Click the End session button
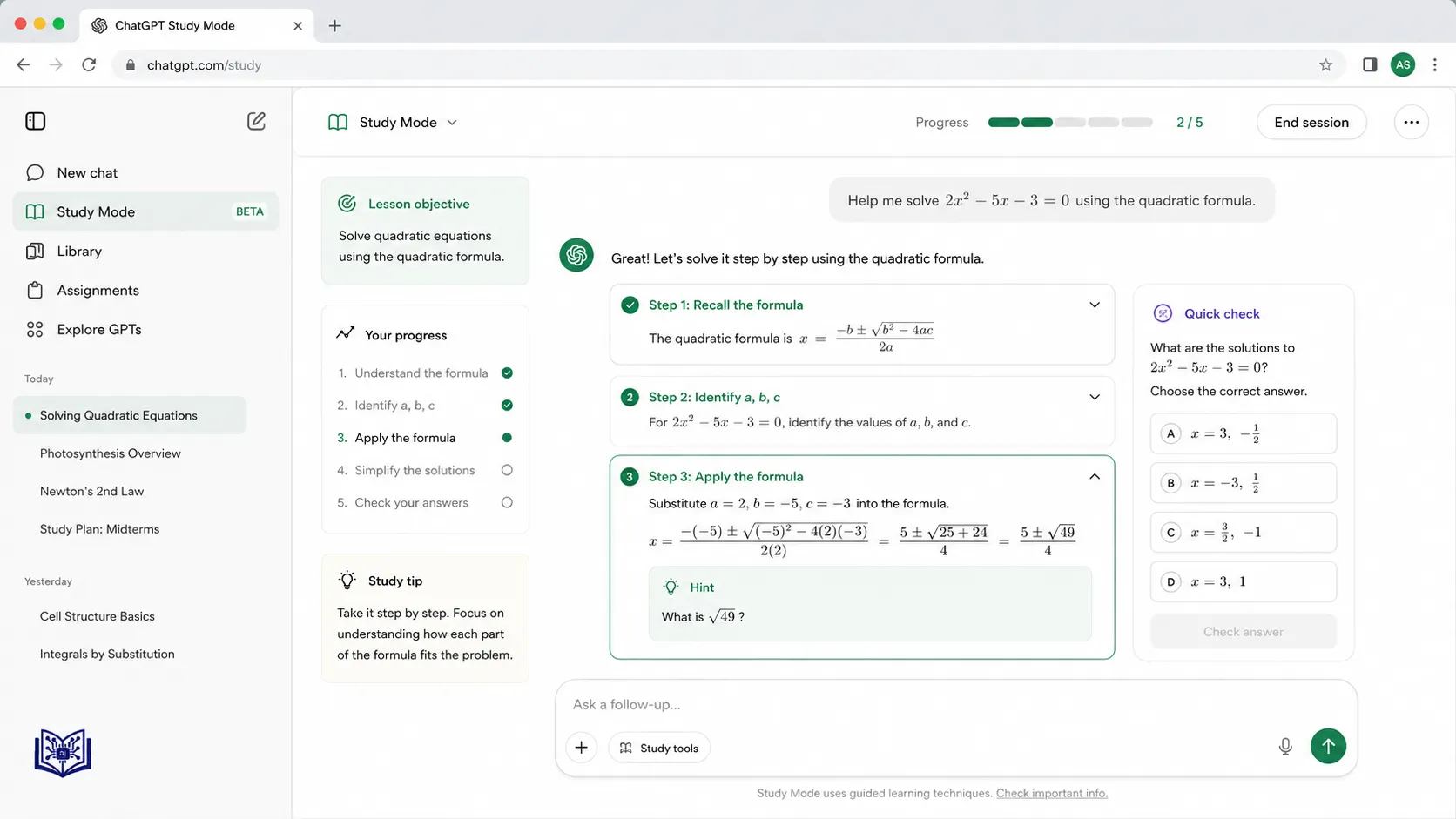1456x819 pixels. point(1311,122)
